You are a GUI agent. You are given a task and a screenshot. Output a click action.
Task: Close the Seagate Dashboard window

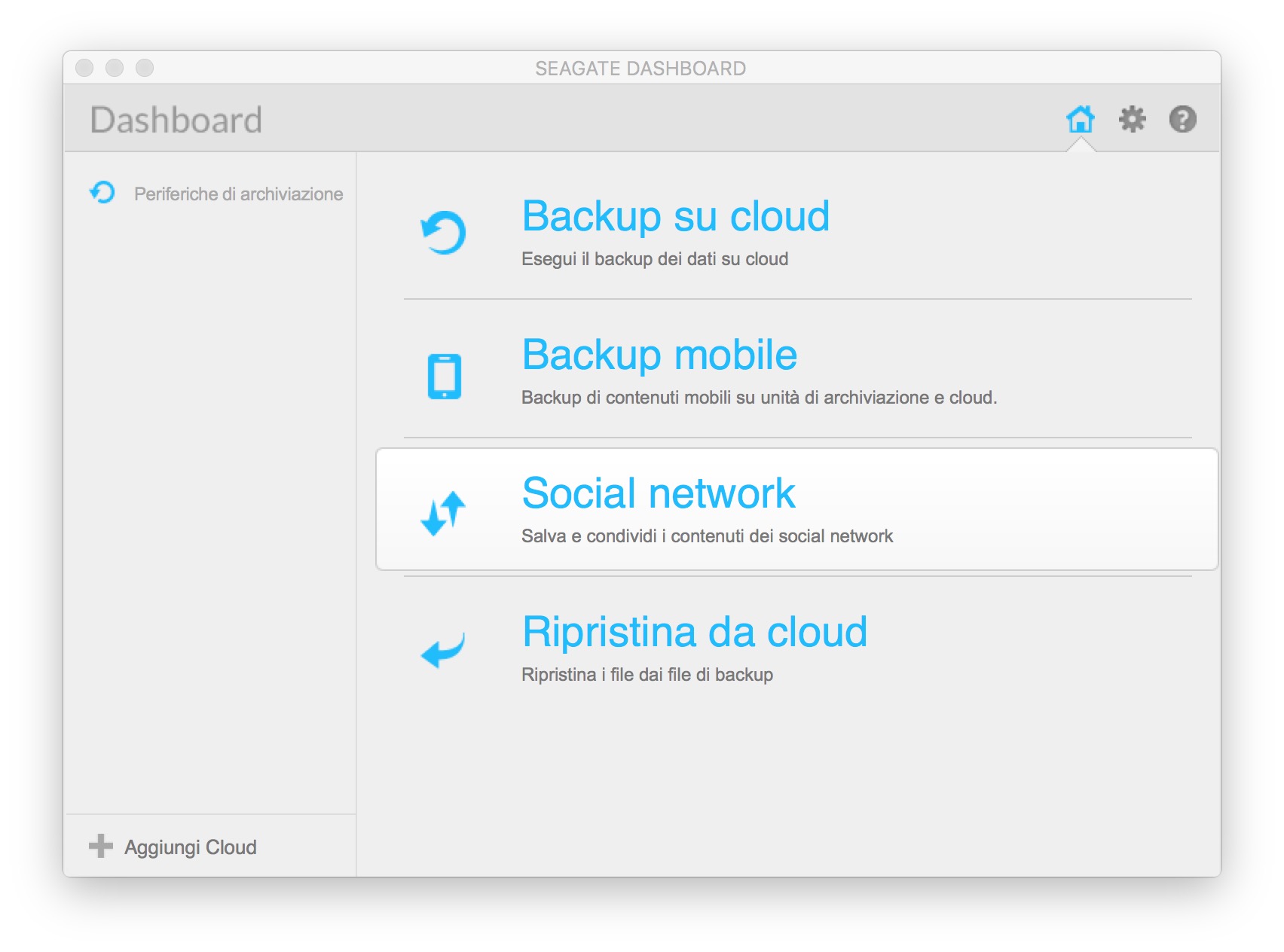click(84, 68)
